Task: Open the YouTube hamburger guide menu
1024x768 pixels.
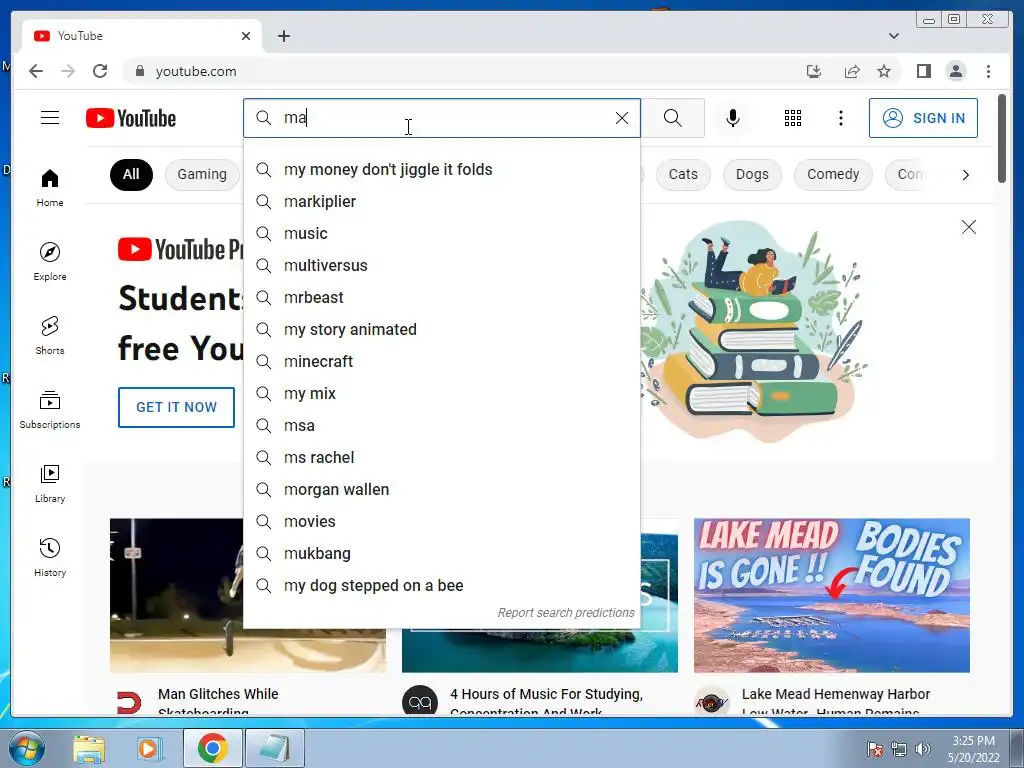Action: 50,118
